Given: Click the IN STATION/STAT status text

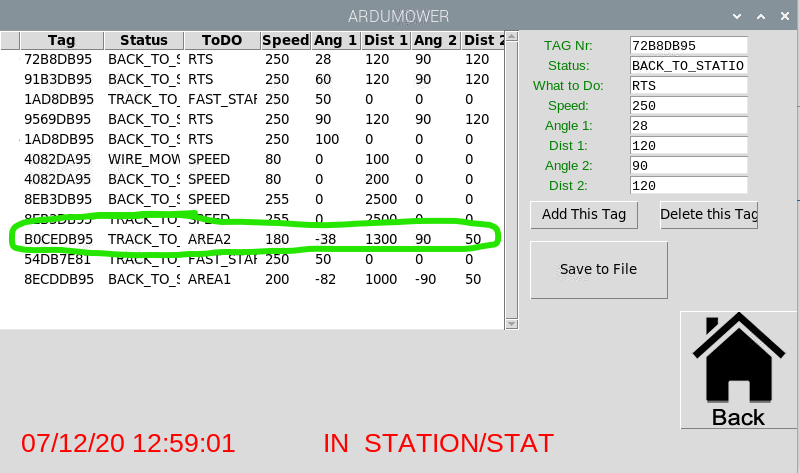Looking at the screenshot, I should pyautogui.click(x=438, y=443).
